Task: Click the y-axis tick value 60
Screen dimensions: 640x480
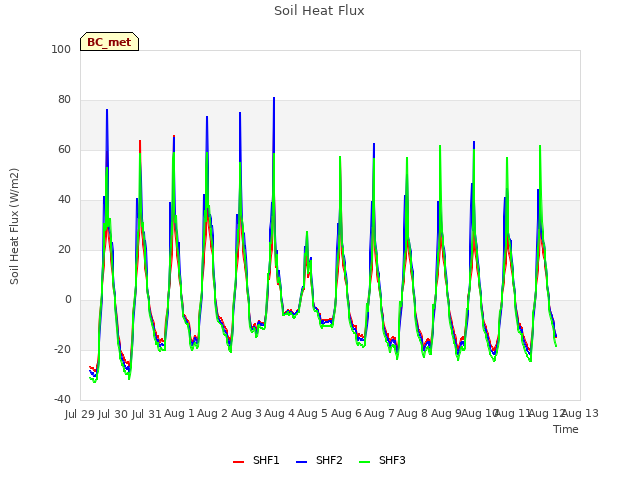Action: coord(64,149)
